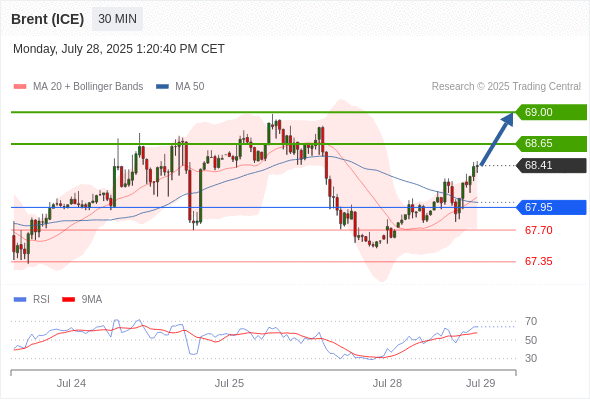Click the RSI blue legend swatch
This screenshot has height=400, width=590.
click(20, 300)
